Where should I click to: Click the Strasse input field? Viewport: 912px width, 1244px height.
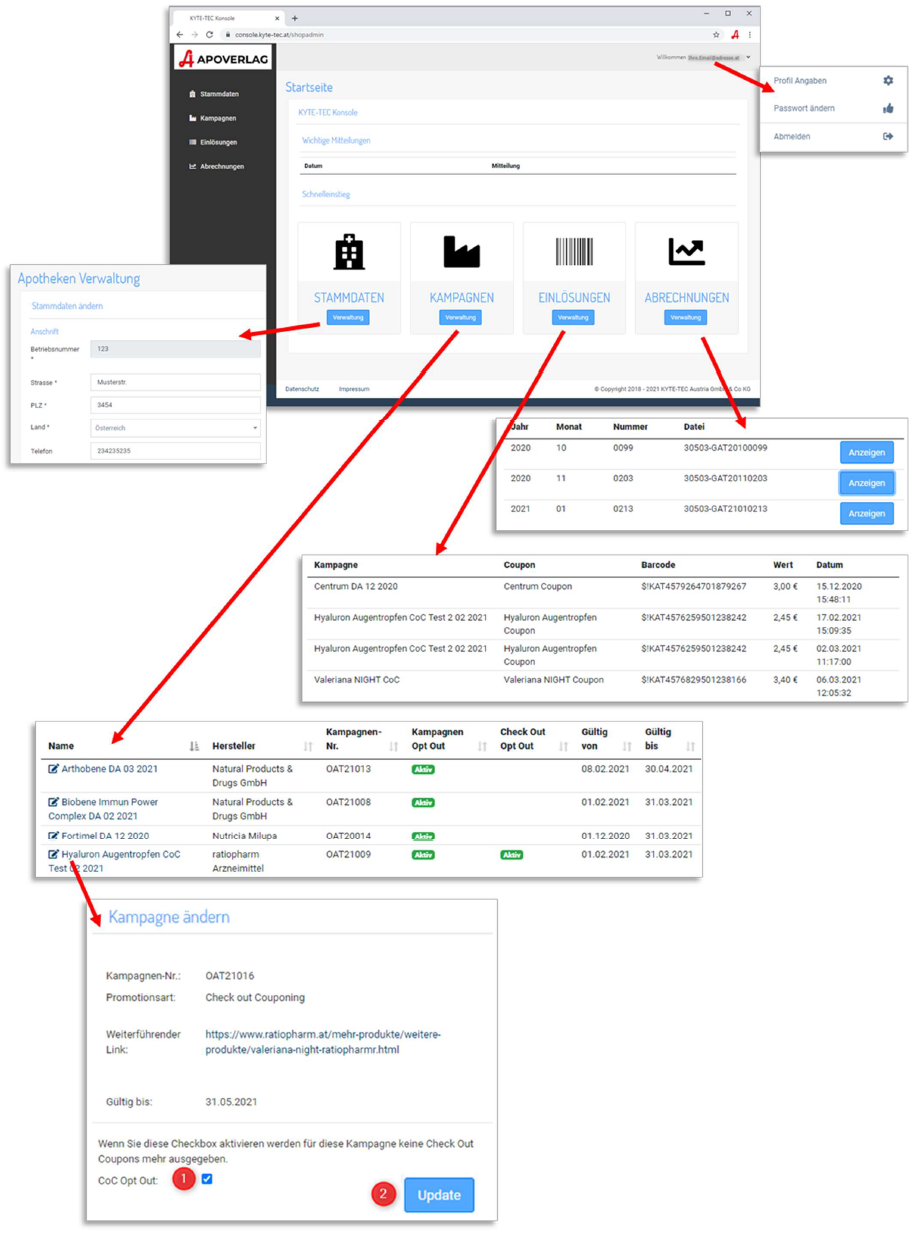pos(175,381)
